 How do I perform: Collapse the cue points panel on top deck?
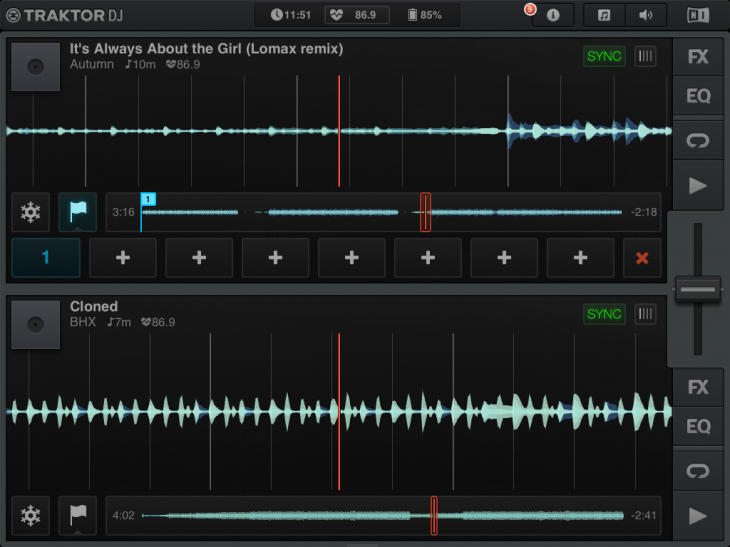pos(77,212)
